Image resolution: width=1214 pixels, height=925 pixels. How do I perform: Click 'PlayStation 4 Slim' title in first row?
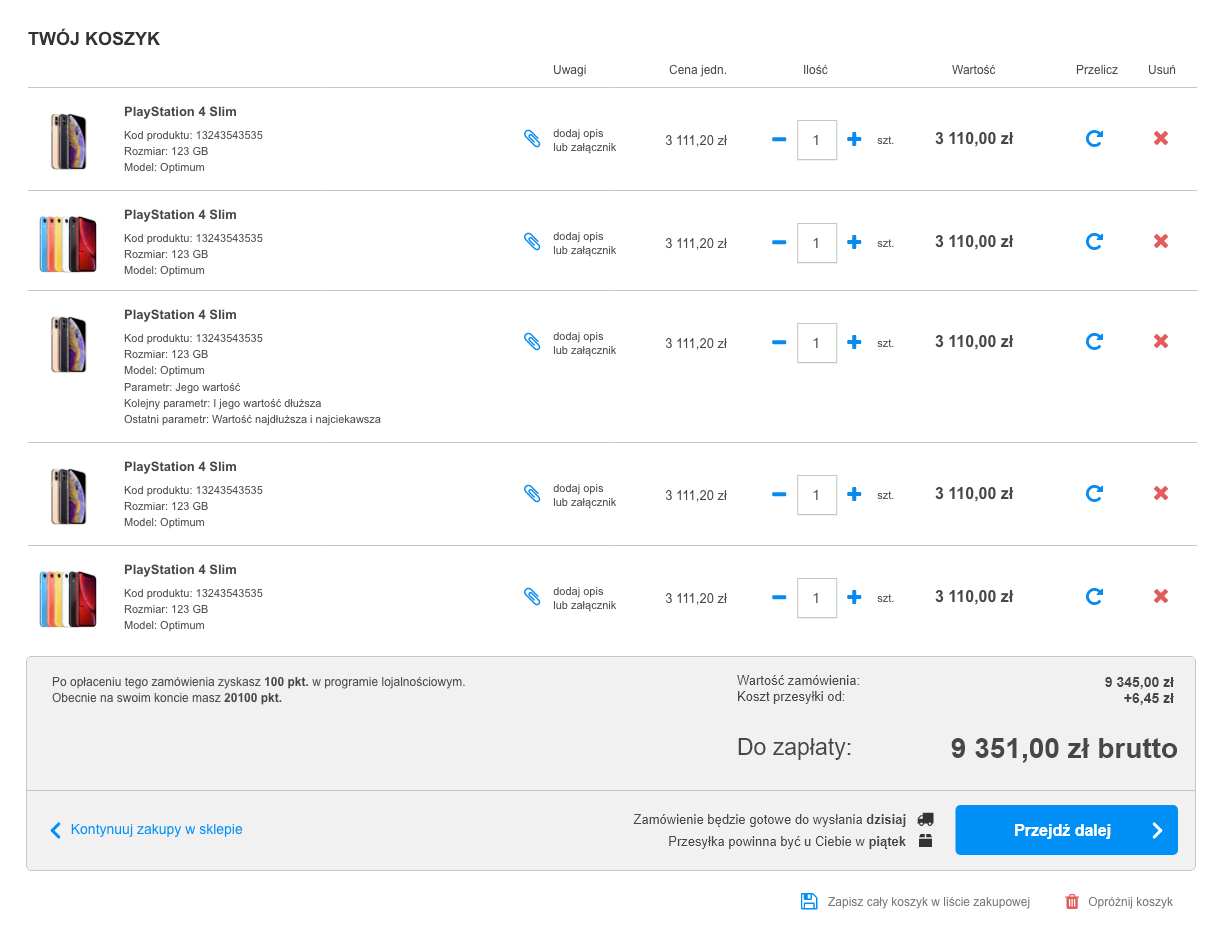(x=180, y=112)
